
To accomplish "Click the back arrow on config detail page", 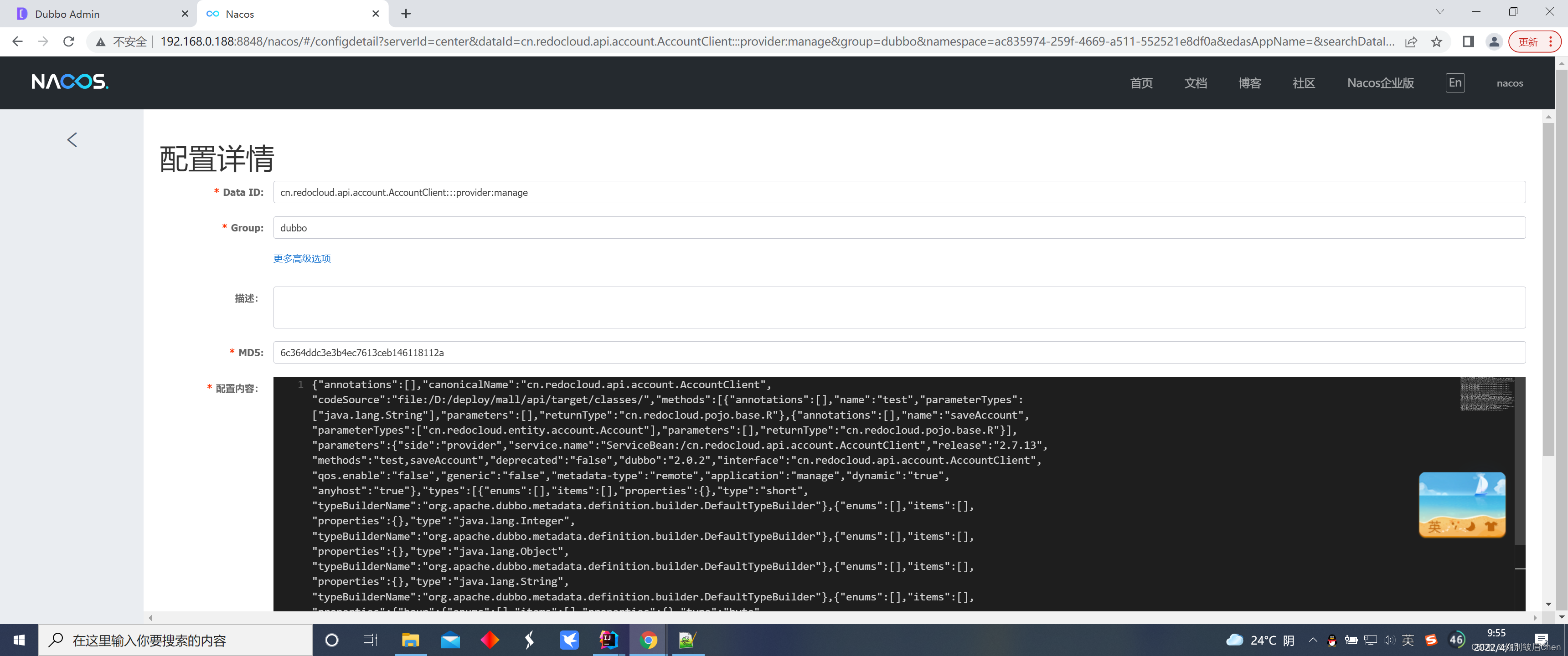I will click(x=72, y=140).
